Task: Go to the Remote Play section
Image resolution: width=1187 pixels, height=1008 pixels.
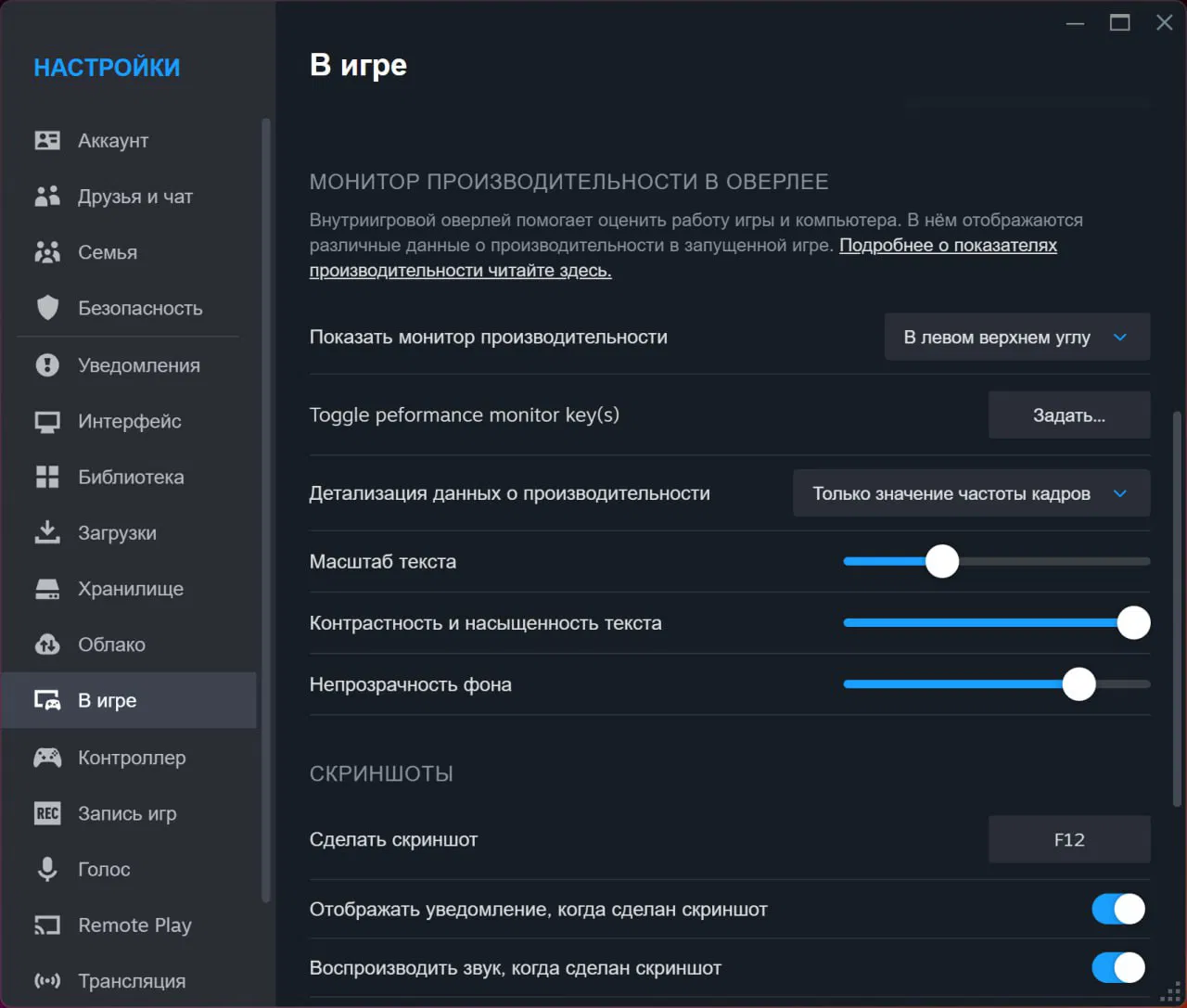Action: [x=134, y=925]
